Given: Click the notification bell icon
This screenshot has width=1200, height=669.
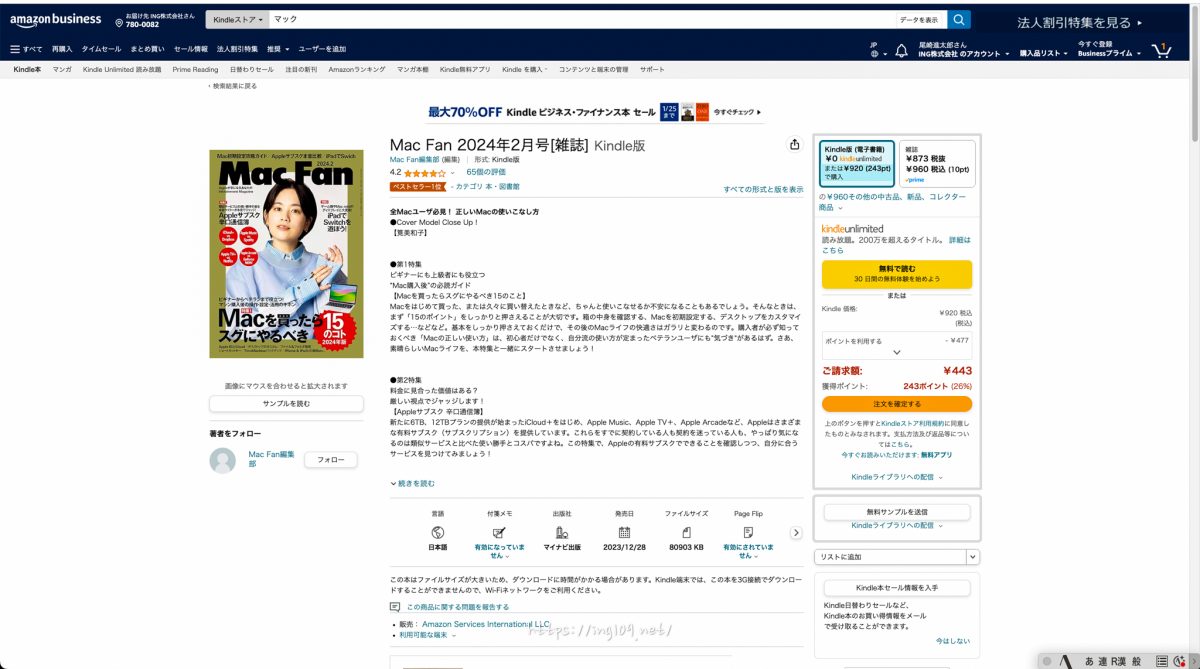Looking at the screenshot, I should tap(901, 50).
